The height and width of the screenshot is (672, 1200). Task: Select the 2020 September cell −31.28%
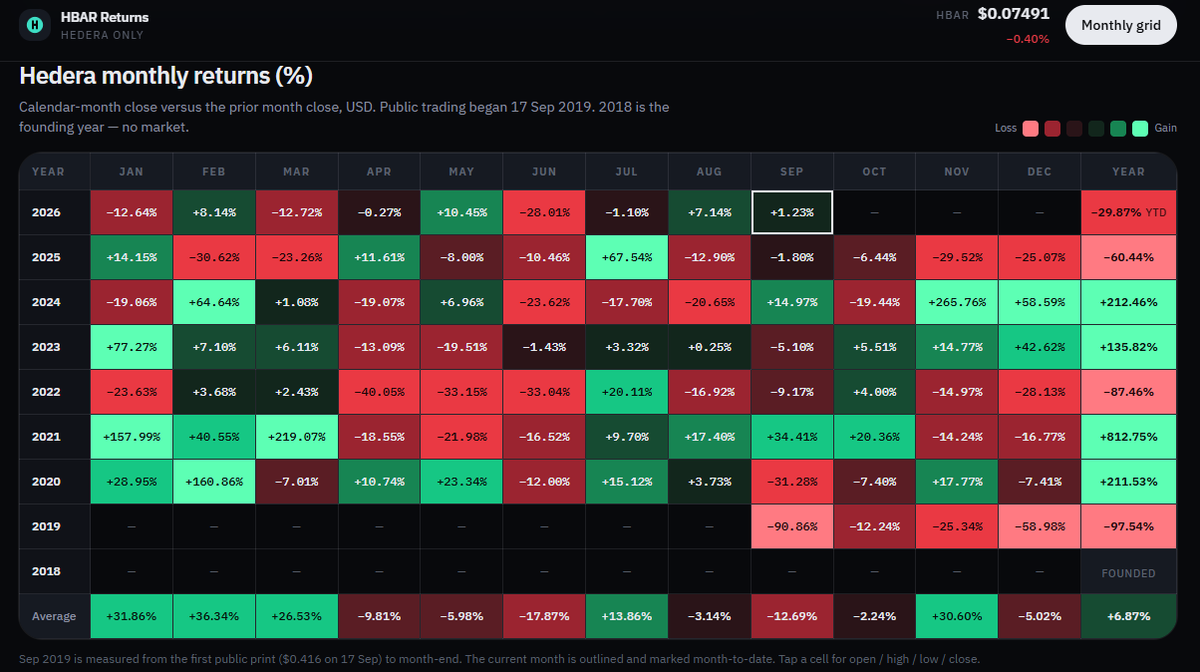coord(792,482)
